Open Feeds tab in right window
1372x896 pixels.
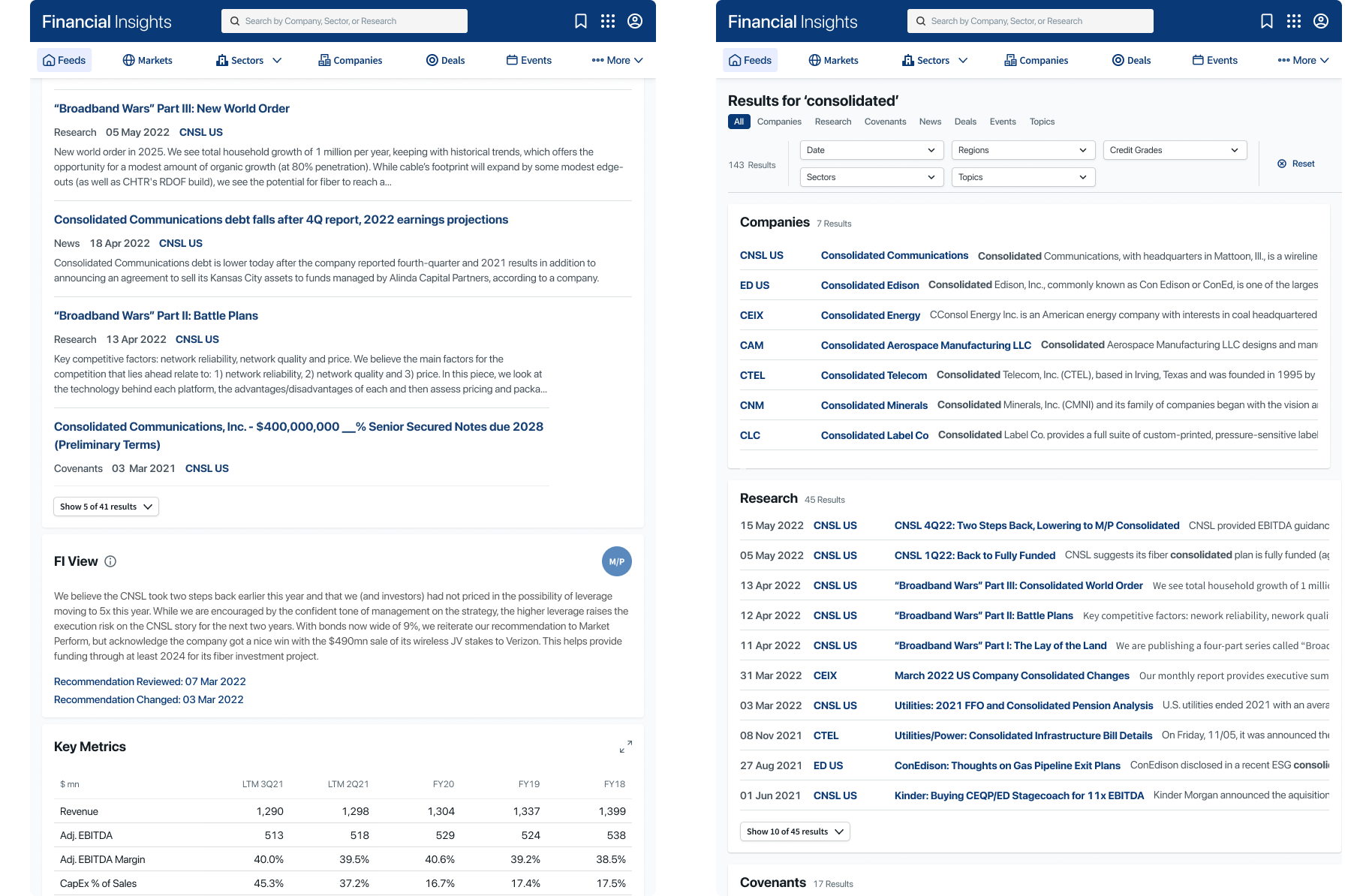[x=751, y=60]
